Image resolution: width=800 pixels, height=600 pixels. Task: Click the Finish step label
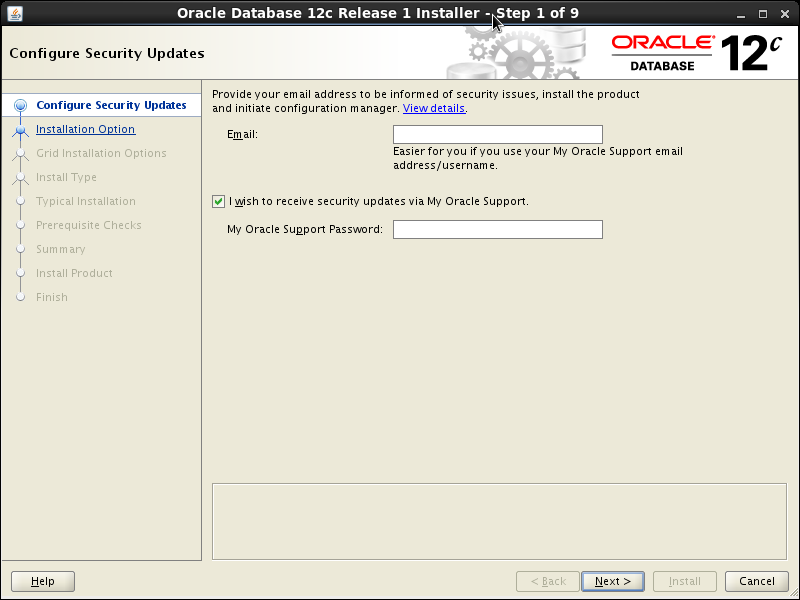coord(52,297)
